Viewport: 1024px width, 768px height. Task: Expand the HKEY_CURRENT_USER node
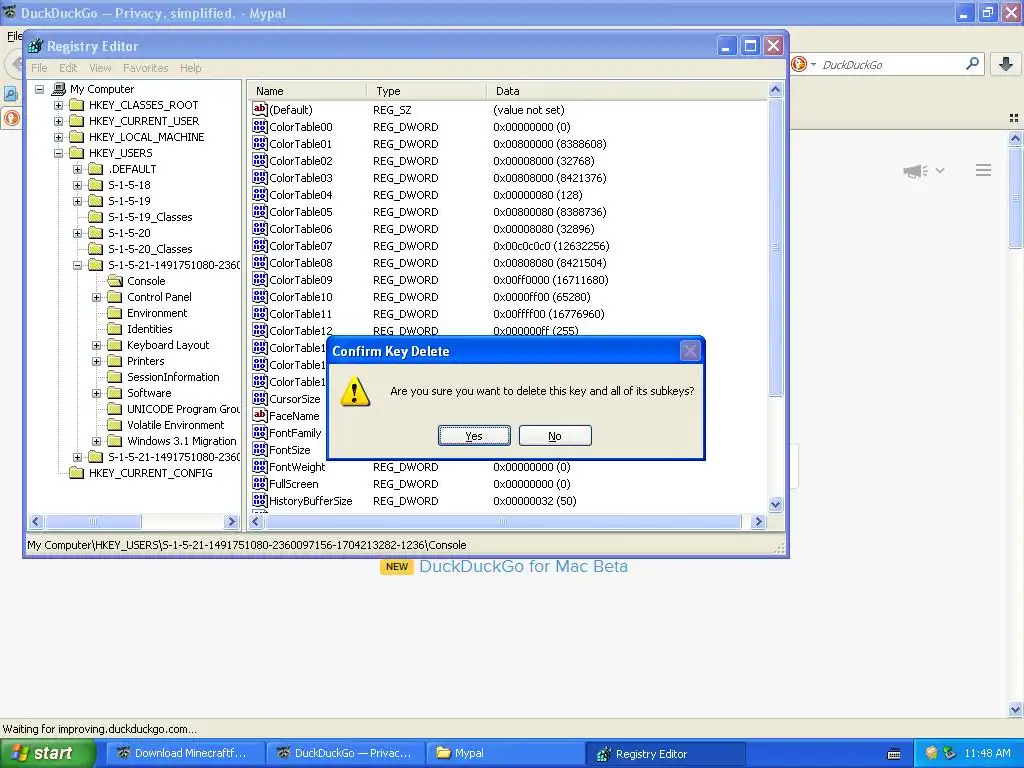click(x=58, y=121)
